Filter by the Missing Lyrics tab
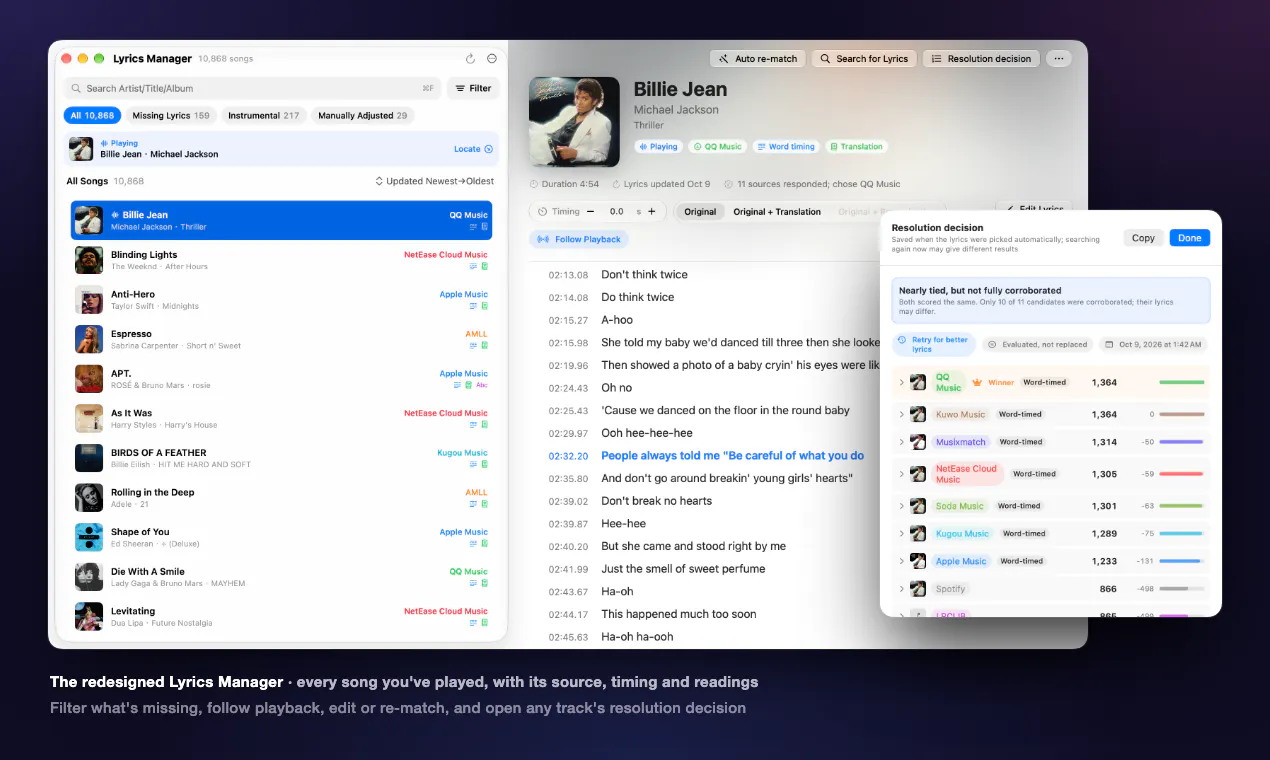The width and height of the screenshot is (1270, 760). click(x=171, y=116)
